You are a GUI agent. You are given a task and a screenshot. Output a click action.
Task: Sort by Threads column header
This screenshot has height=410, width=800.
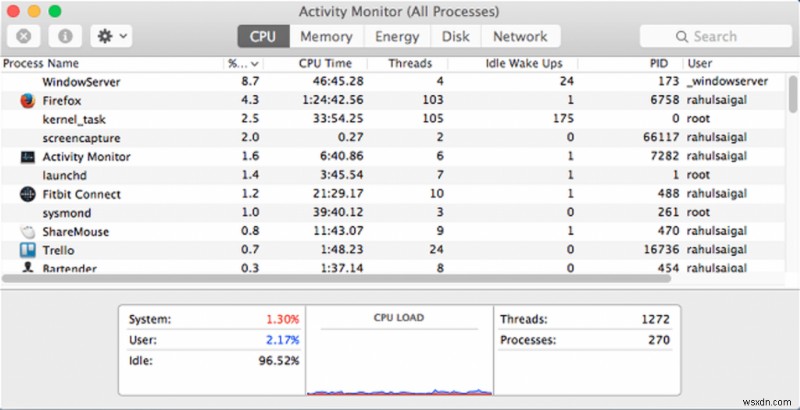(x=410, y=63)
